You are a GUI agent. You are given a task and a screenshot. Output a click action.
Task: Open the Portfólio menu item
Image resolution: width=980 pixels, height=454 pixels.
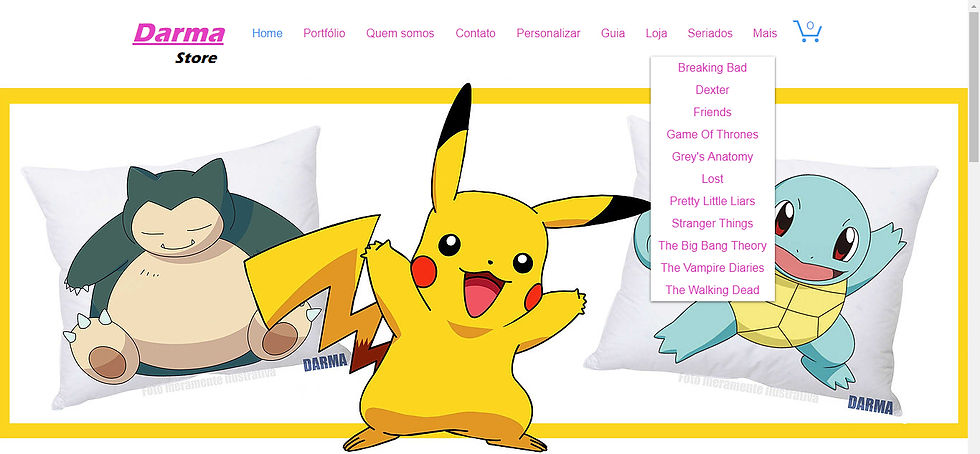[x=324, y=33]
